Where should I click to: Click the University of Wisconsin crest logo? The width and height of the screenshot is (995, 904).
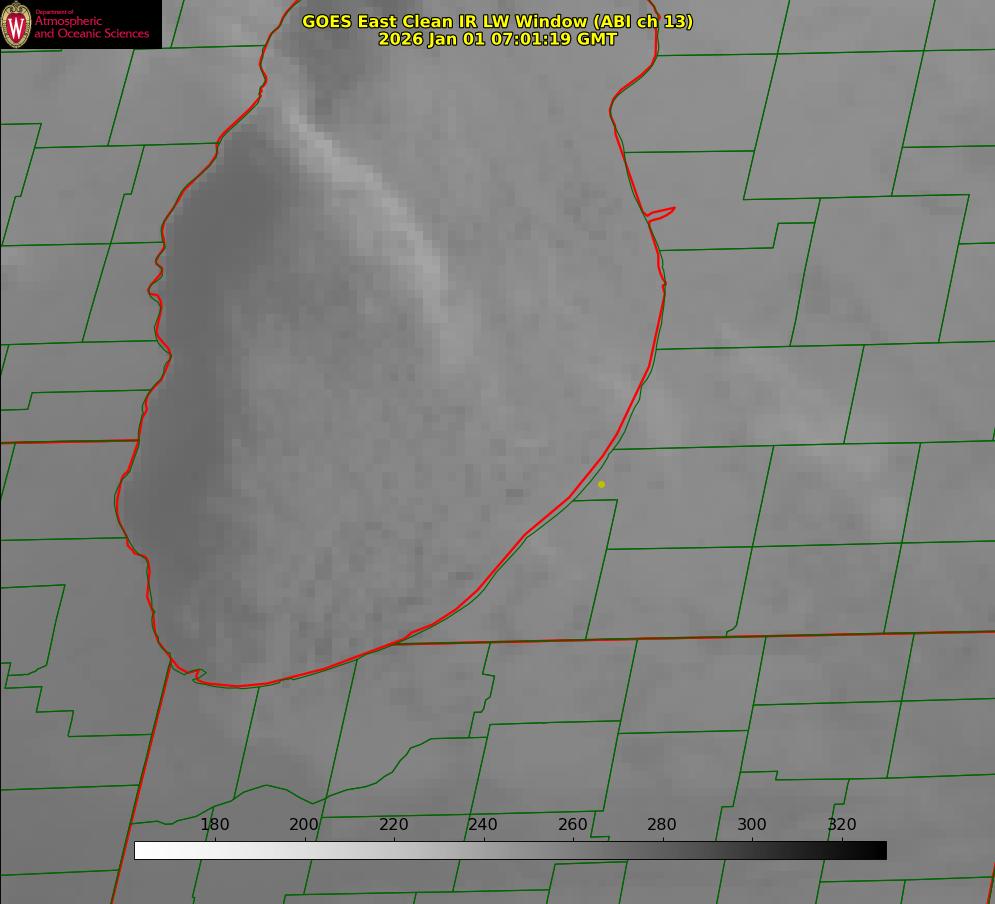coord(16,24)
